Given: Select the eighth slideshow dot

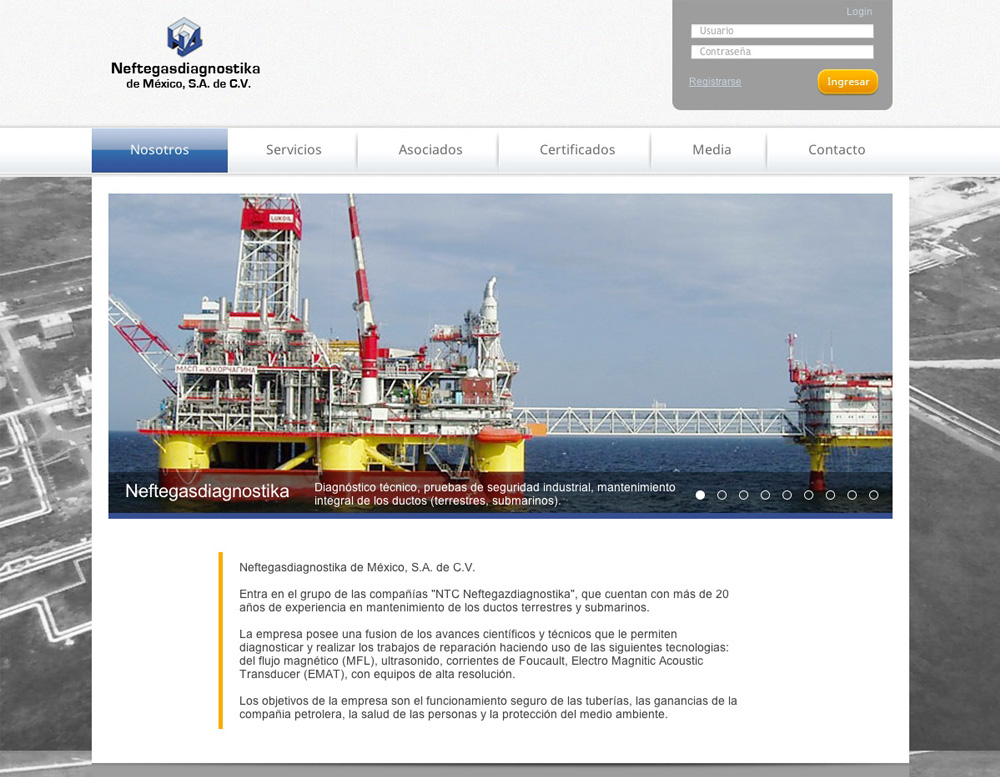Looking at the screenshot, I should coord(852,495).
